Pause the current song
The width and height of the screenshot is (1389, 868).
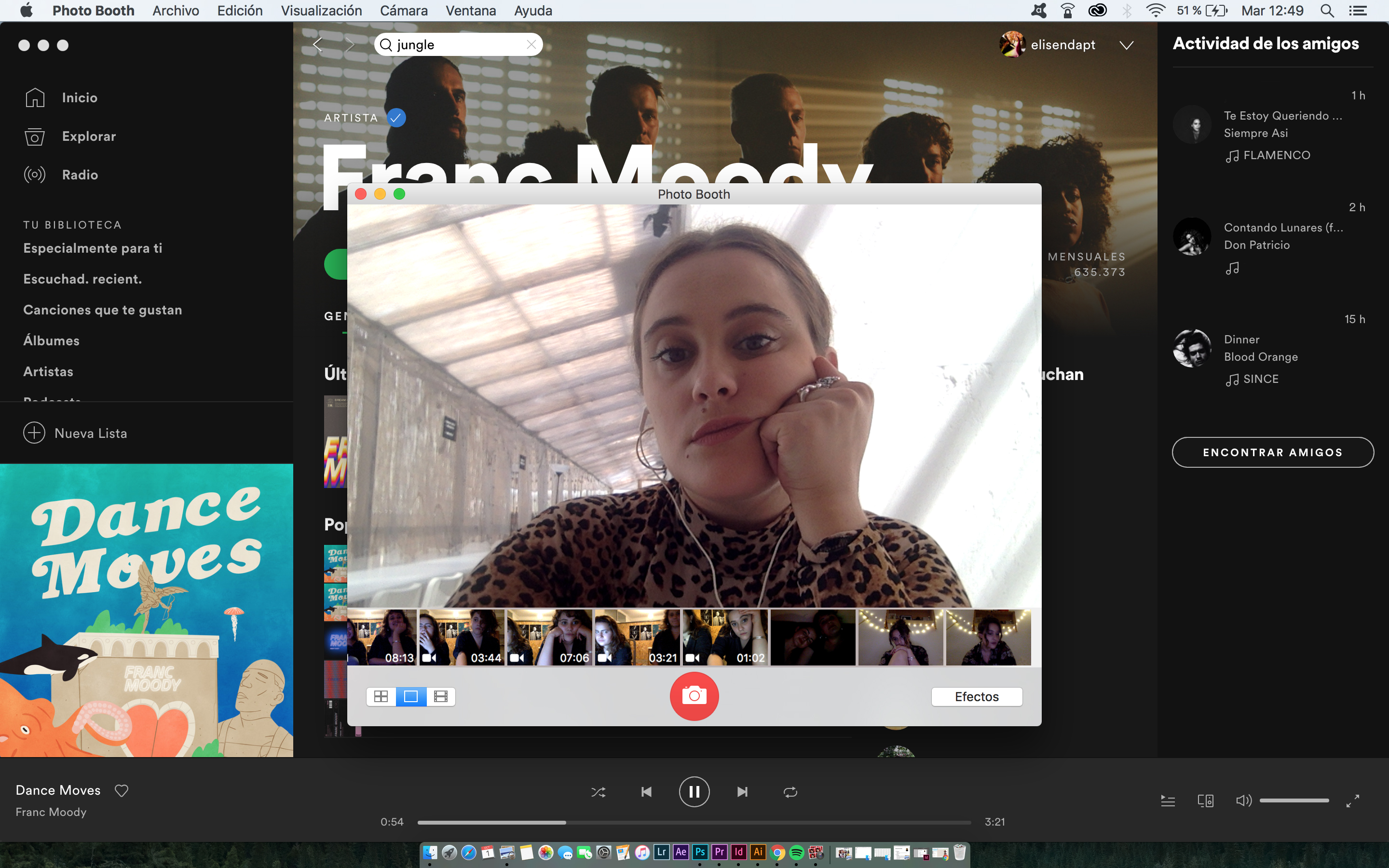point(694,792)
